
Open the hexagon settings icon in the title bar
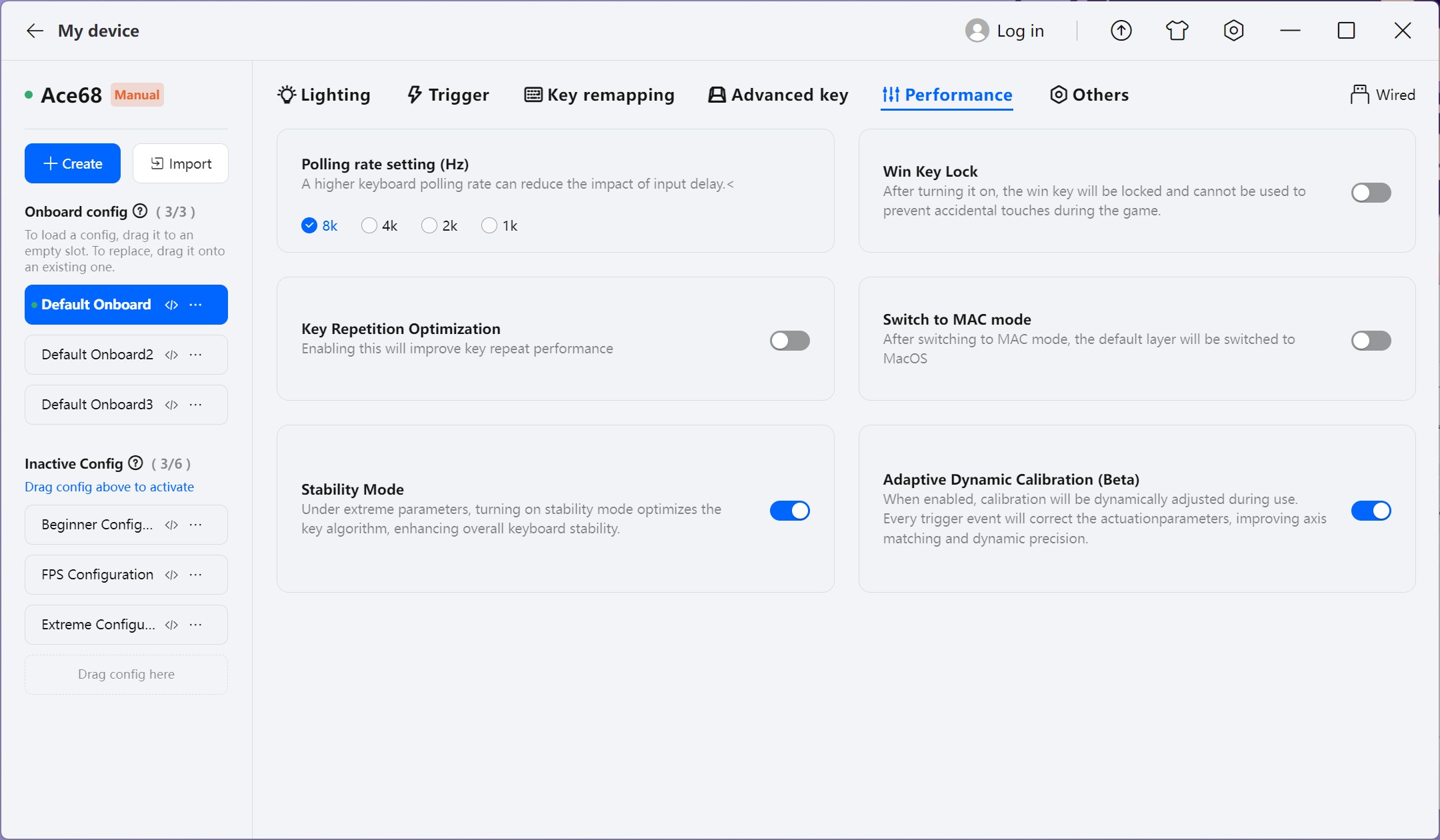pos(1234,31)
